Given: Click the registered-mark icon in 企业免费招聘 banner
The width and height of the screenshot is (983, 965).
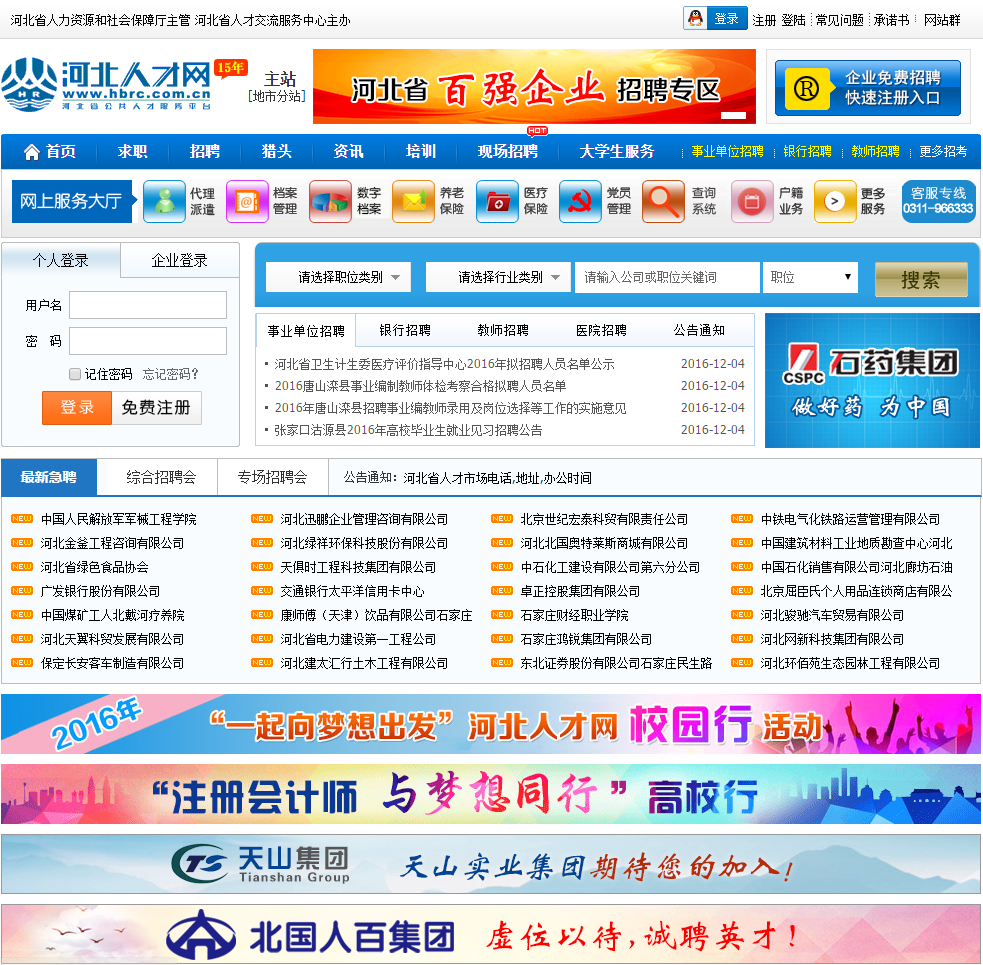Looking at the screenshot, I should coord(806,88).
